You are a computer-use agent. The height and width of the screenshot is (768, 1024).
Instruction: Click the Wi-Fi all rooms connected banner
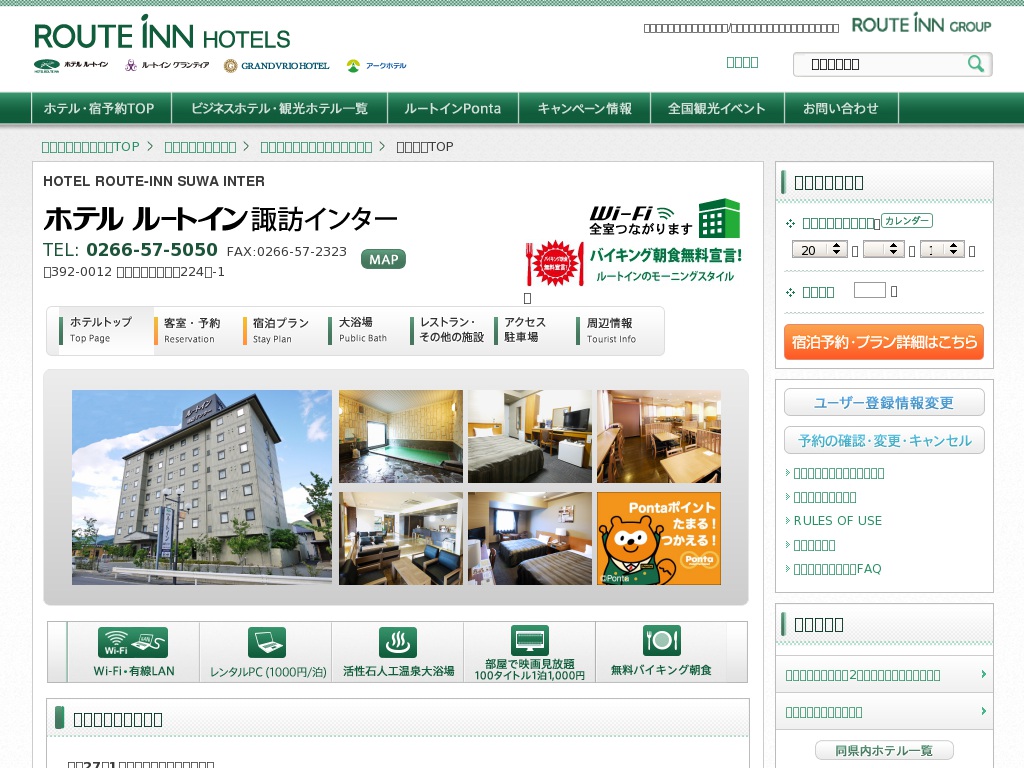(665, 219)
